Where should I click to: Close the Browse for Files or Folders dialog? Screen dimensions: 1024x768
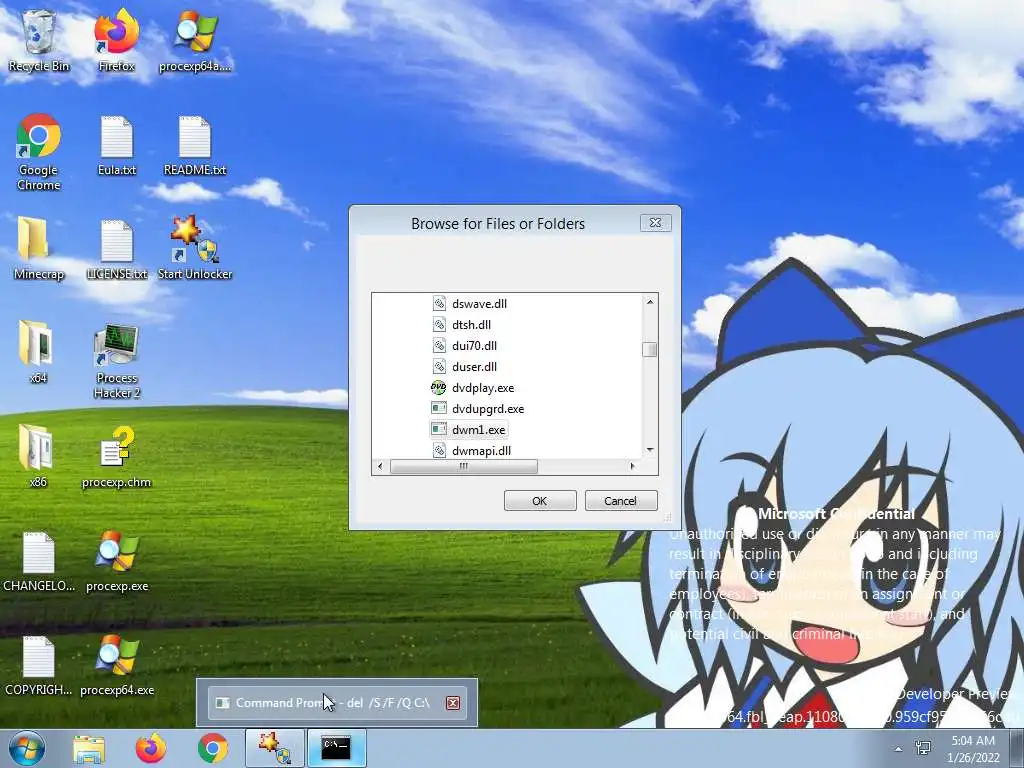coord(656,223)
